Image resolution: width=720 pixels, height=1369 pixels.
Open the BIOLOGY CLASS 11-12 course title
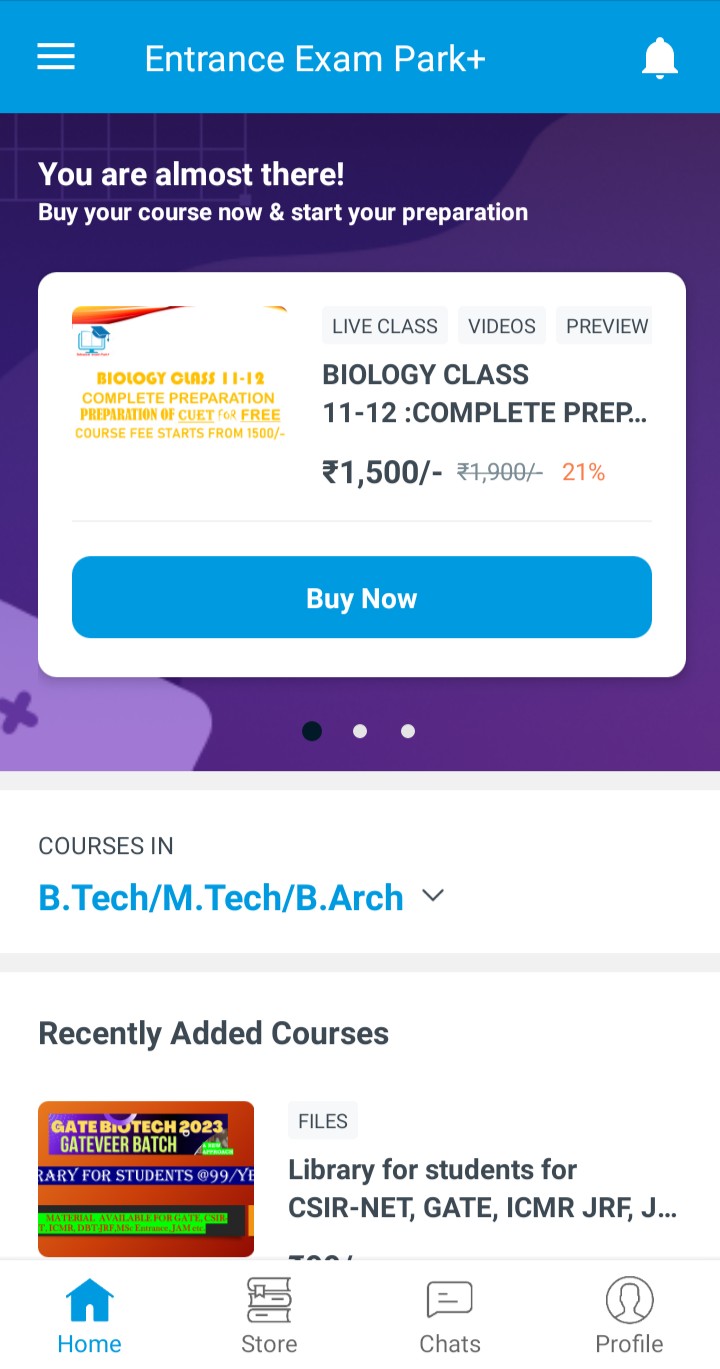pos(484,393)
